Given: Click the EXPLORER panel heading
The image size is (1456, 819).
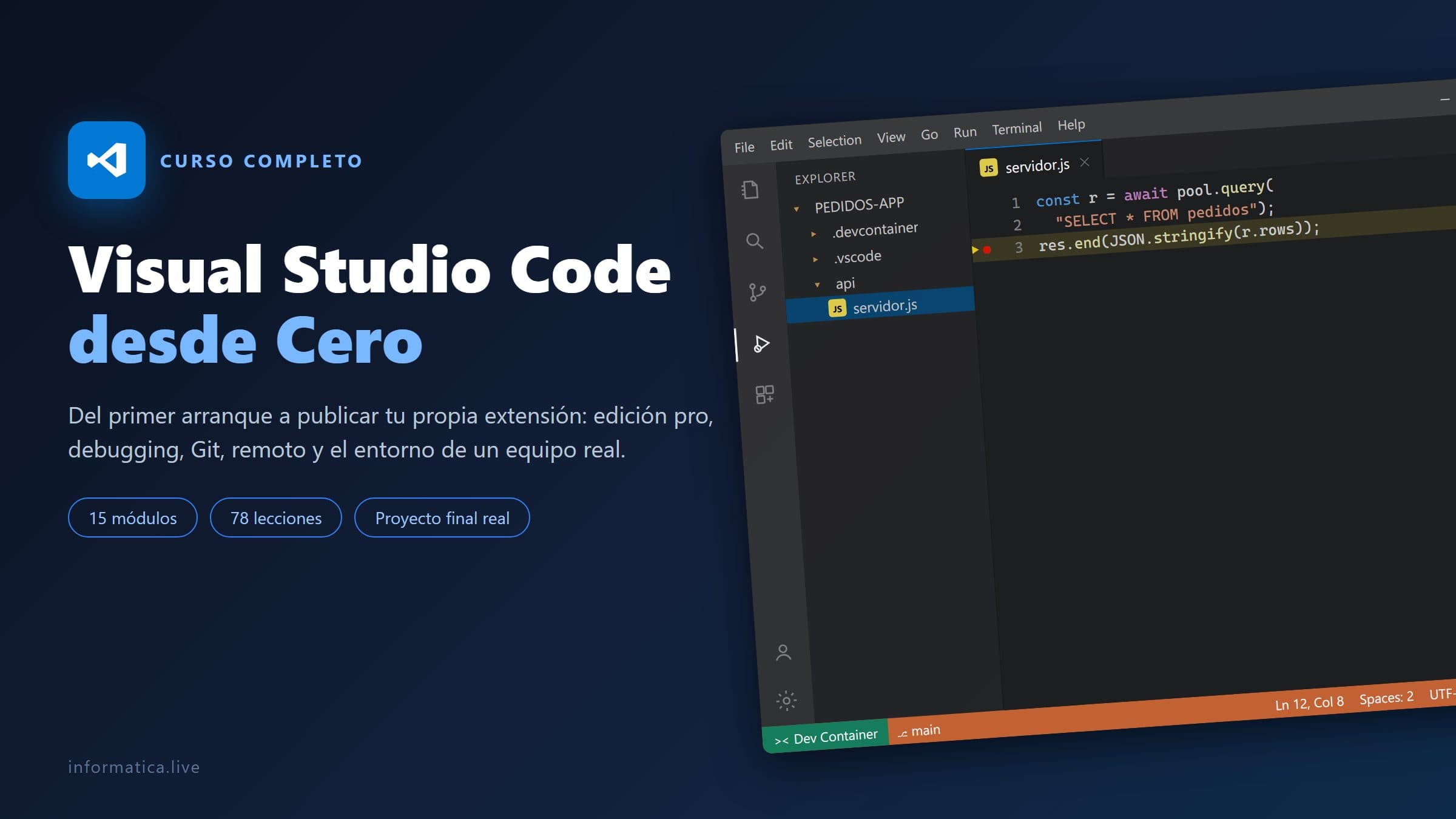Looking at the screenshot, I should (825, 177).
